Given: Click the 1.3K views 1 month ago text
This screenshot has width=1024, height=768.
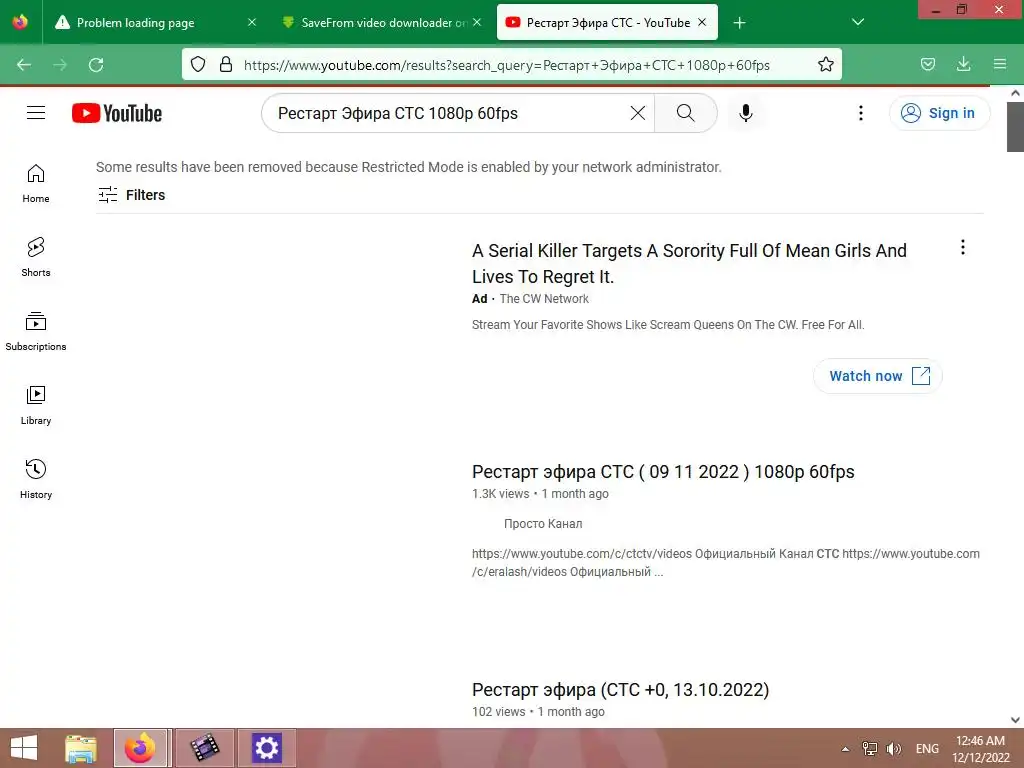Looking at the screenshot, I should 540,494.
